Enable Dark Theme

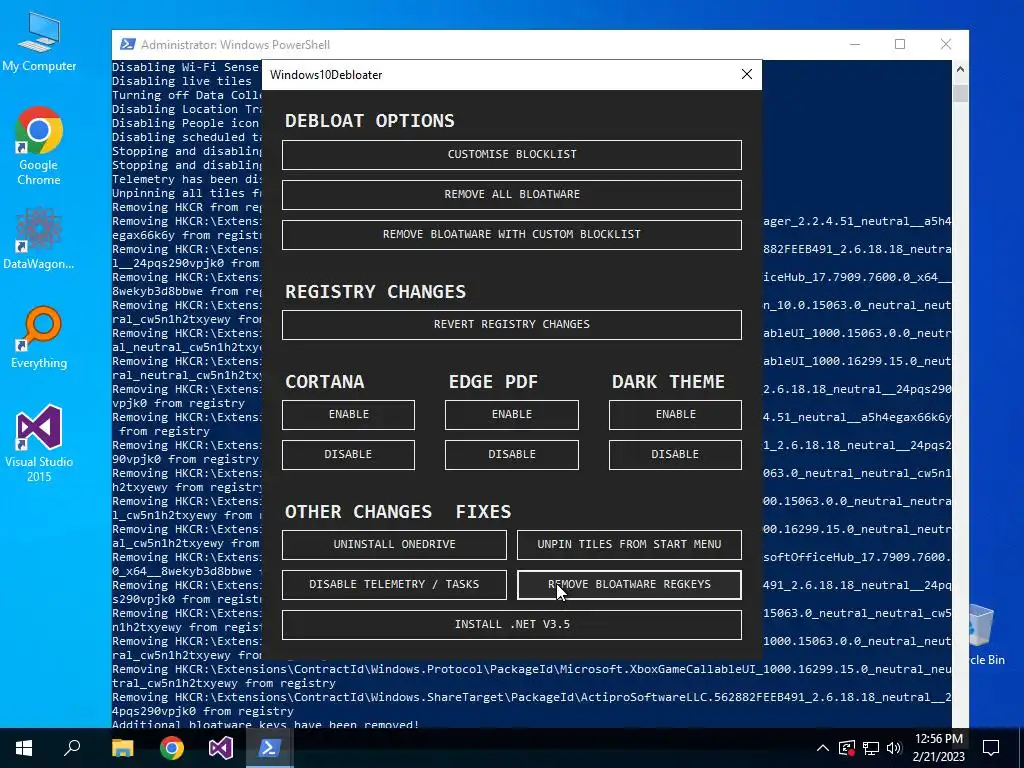[x=675, y=415]
